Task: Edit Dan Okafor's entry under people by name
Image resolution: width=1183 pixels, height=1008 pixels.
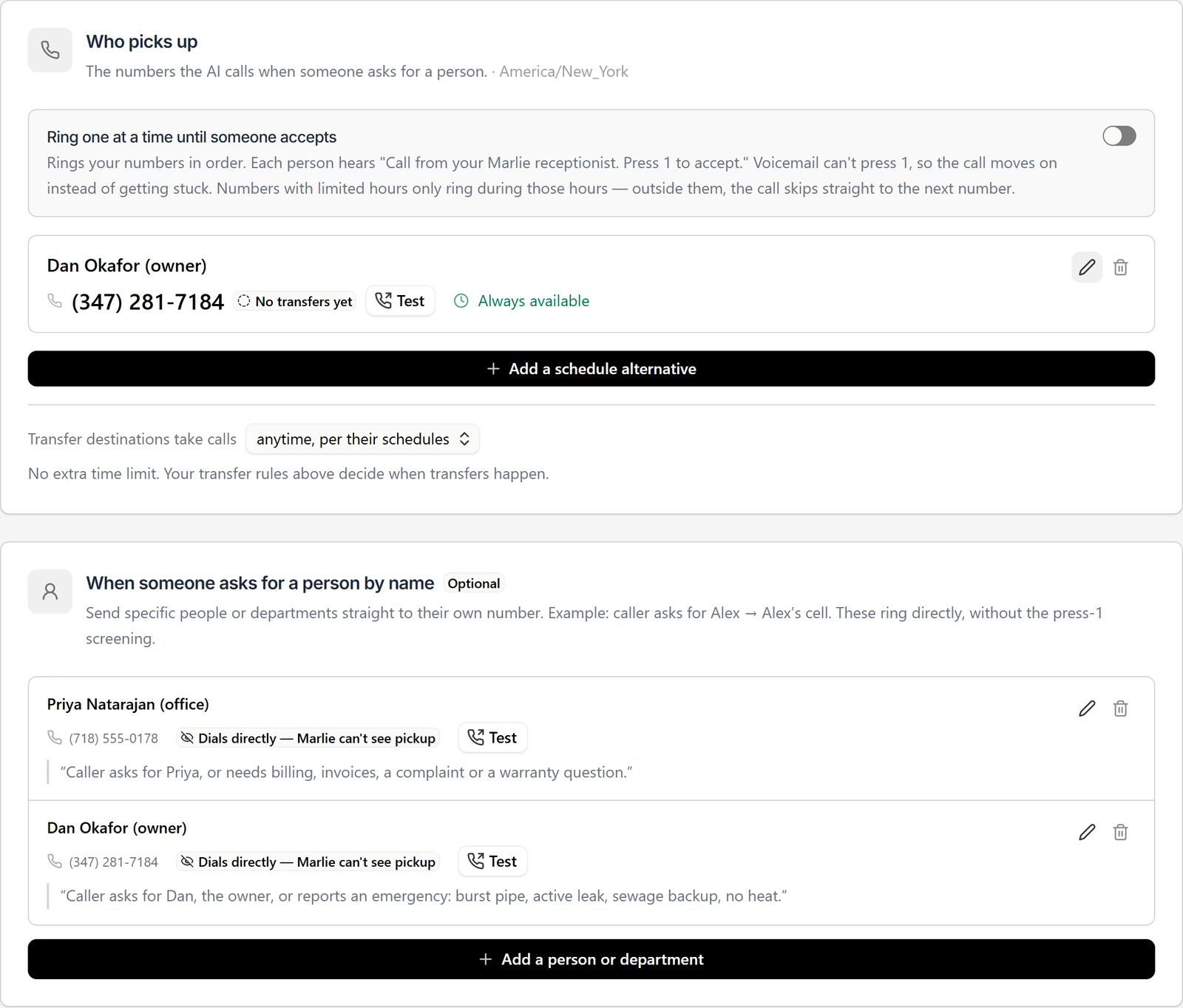Action: pos(1087,832)
